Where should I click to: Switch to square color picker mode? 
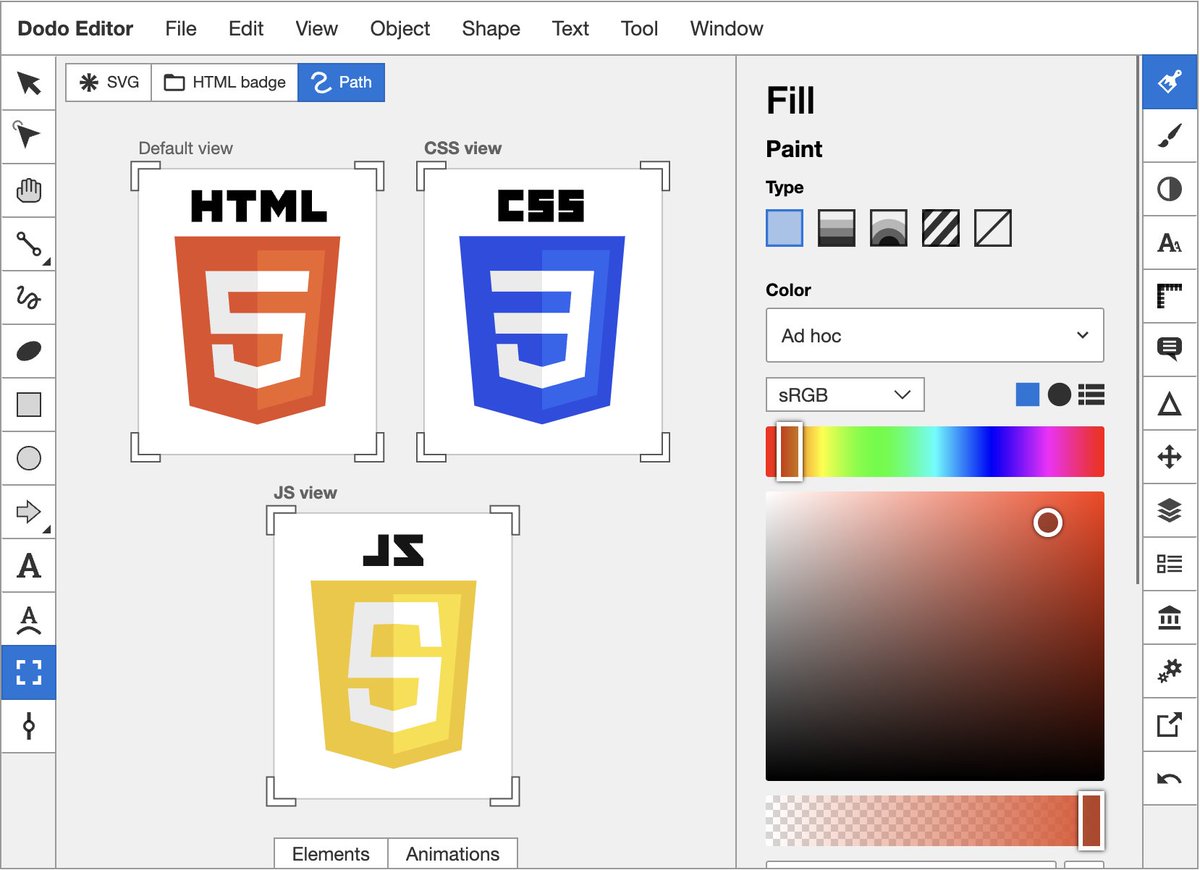point(1028,395)
